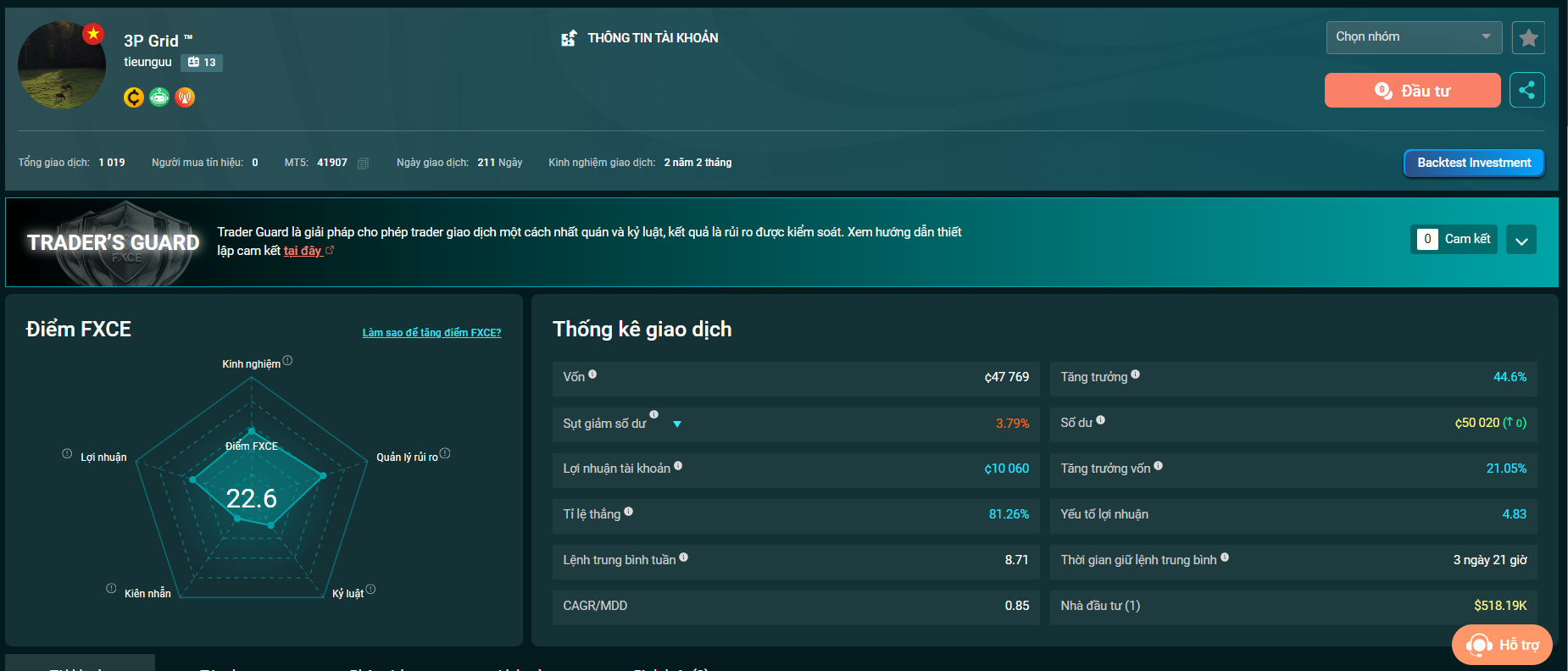Click the username tieunguu
Screen dimensions: 1568x671
[x=147, y=62]
